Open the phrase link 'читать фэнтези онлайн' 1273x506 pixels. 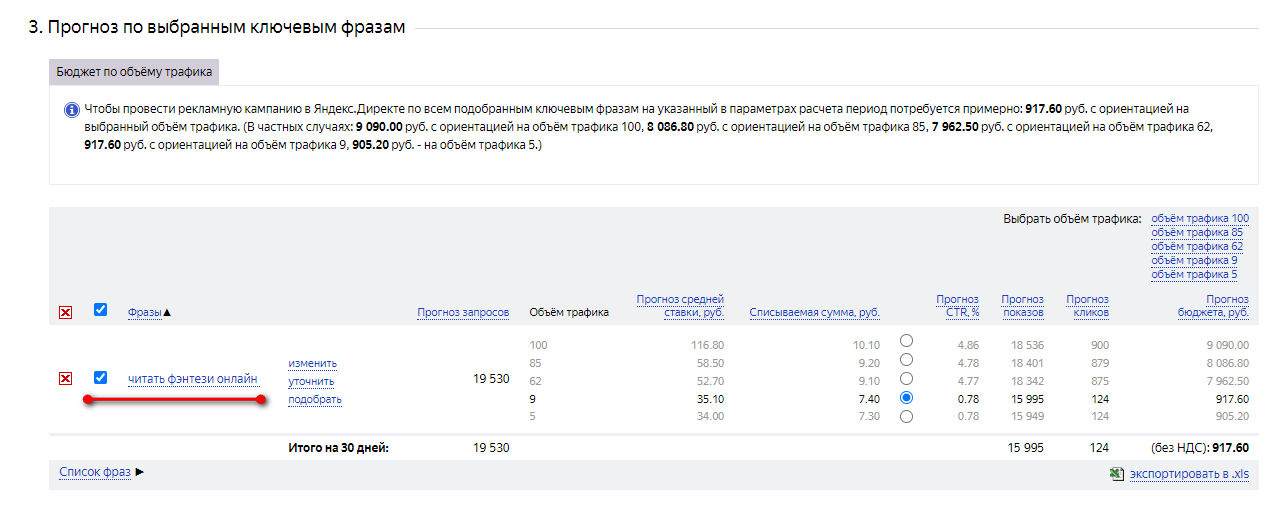pos(193,379)
